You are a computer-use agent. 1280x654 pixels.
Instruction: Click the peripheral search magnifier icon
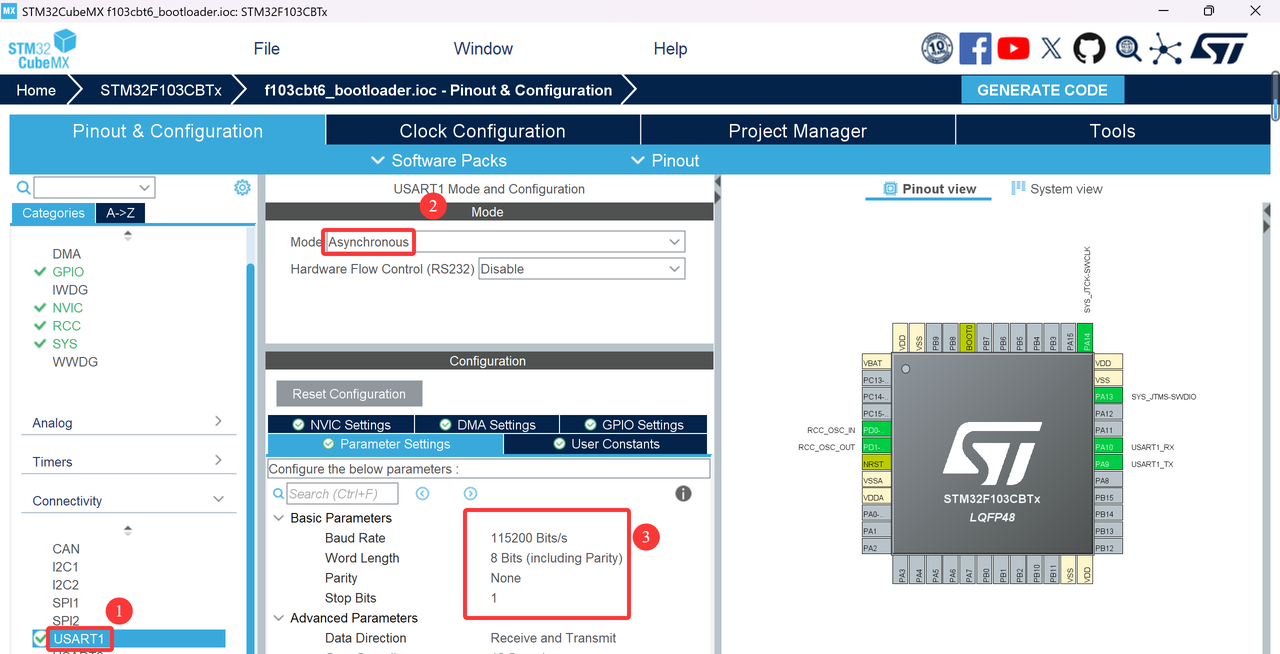(x=23, y=187)
